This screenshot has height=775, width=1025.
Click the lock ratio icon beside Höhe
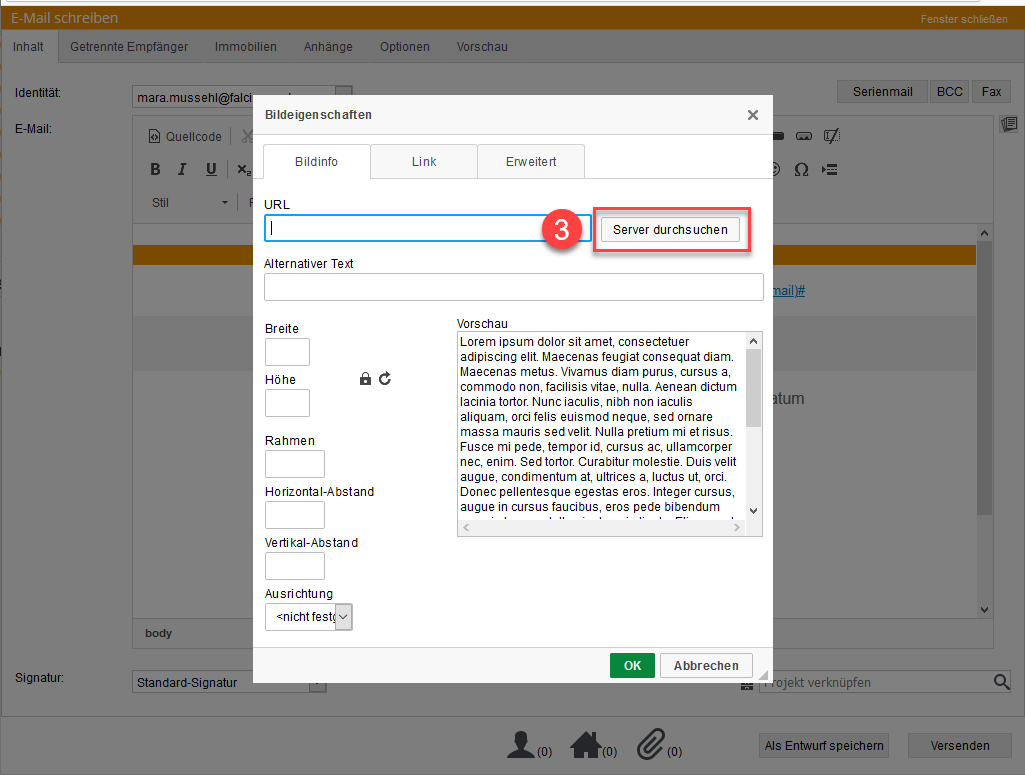click(x=365, y=379)
